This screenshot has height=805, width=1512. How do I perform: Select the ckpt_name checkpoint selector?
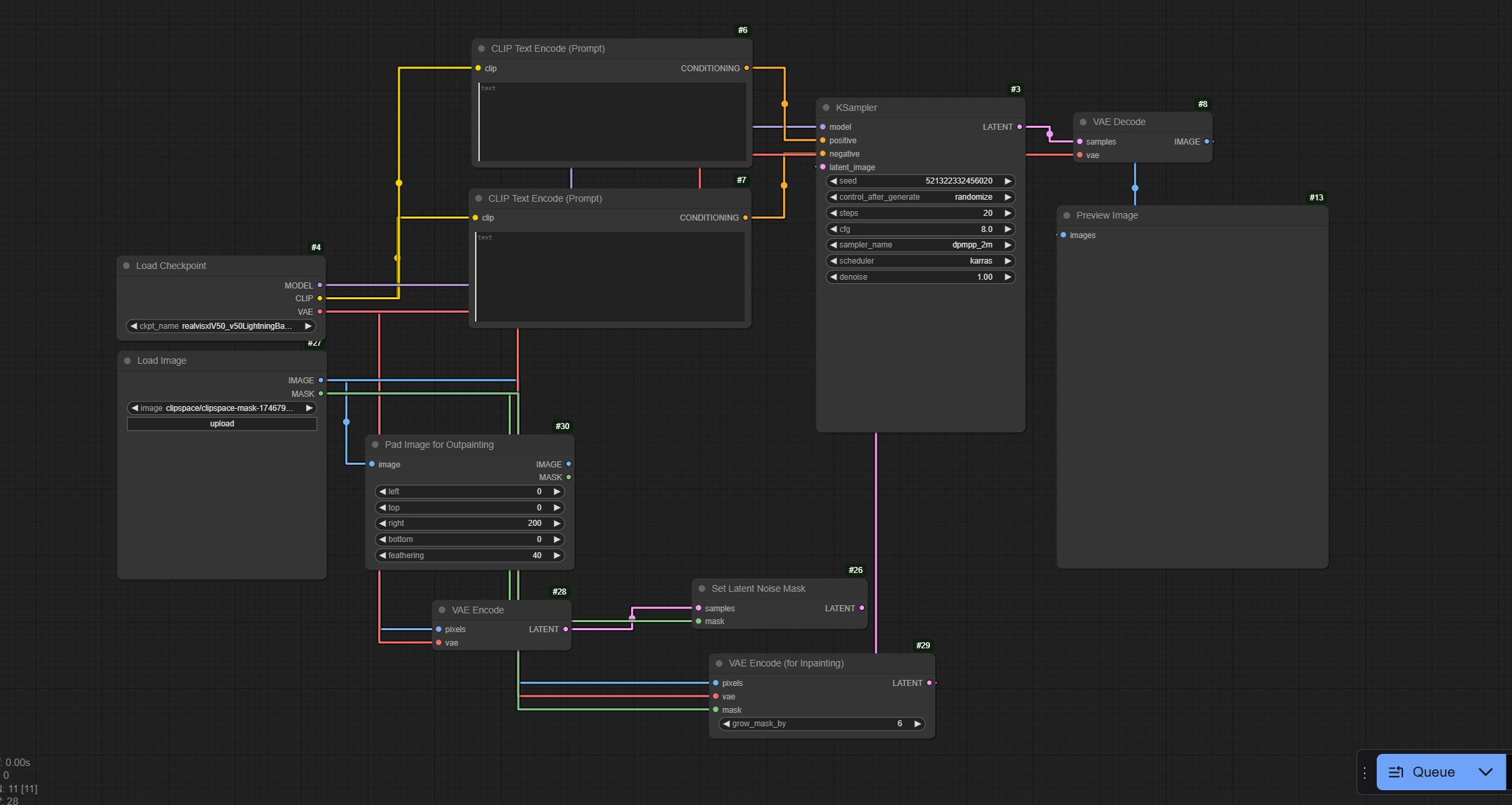(221, 326)
